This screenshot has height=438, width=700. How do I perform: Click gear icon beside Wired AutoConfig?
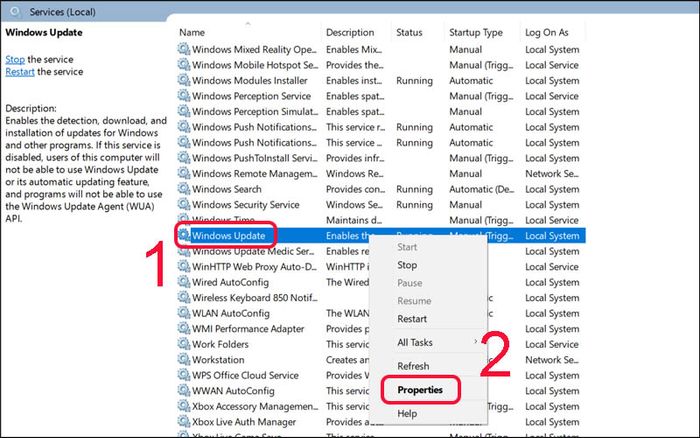click(183, 282)
